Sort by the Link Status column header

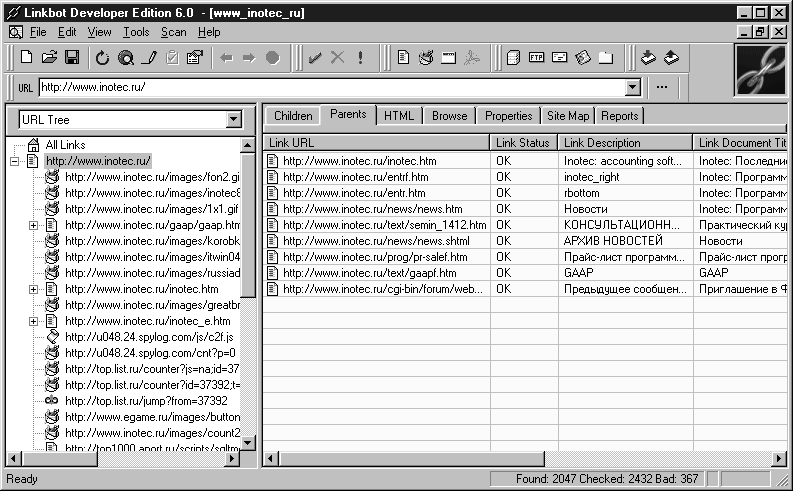(523, 143)
